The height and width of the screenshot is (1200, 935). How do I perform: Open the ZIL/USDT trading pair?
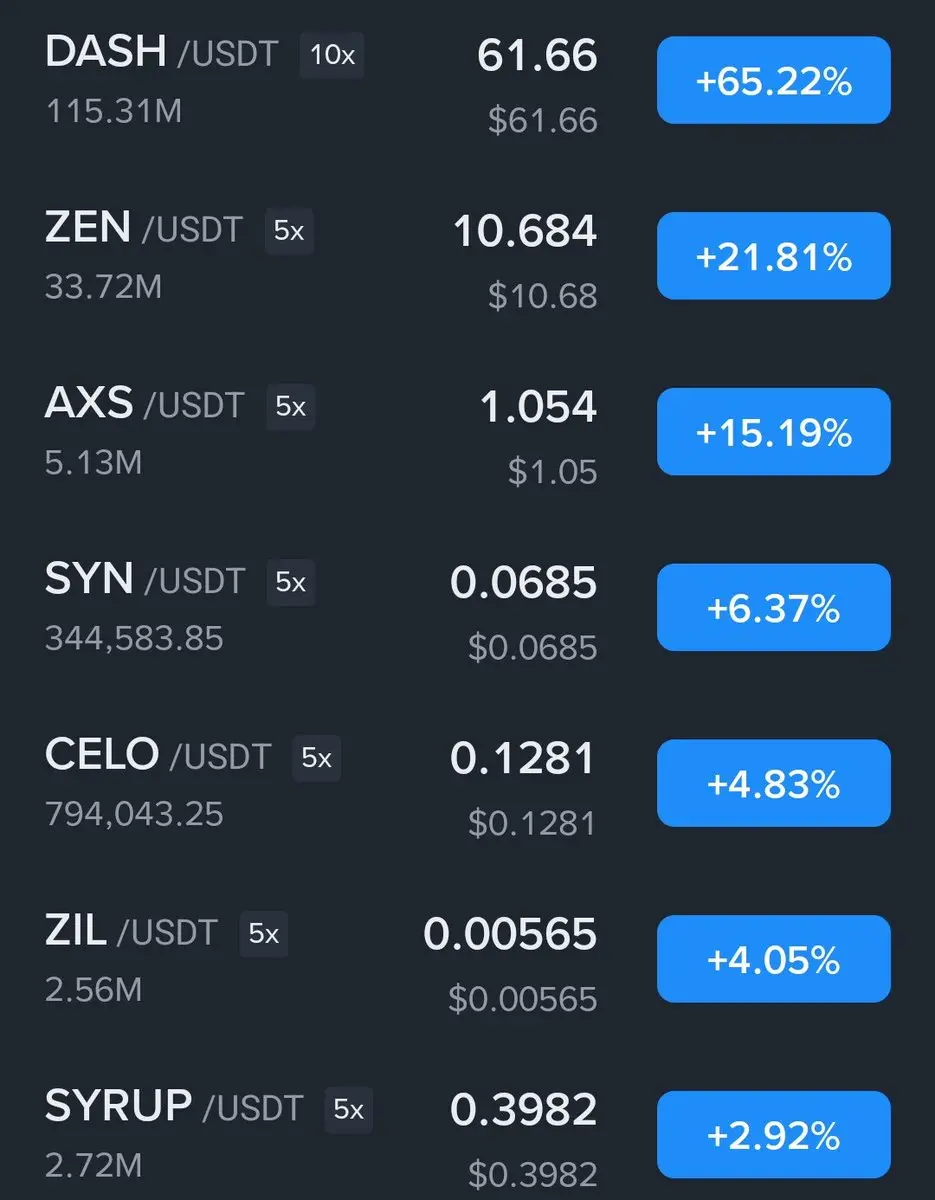click(130, 932)
